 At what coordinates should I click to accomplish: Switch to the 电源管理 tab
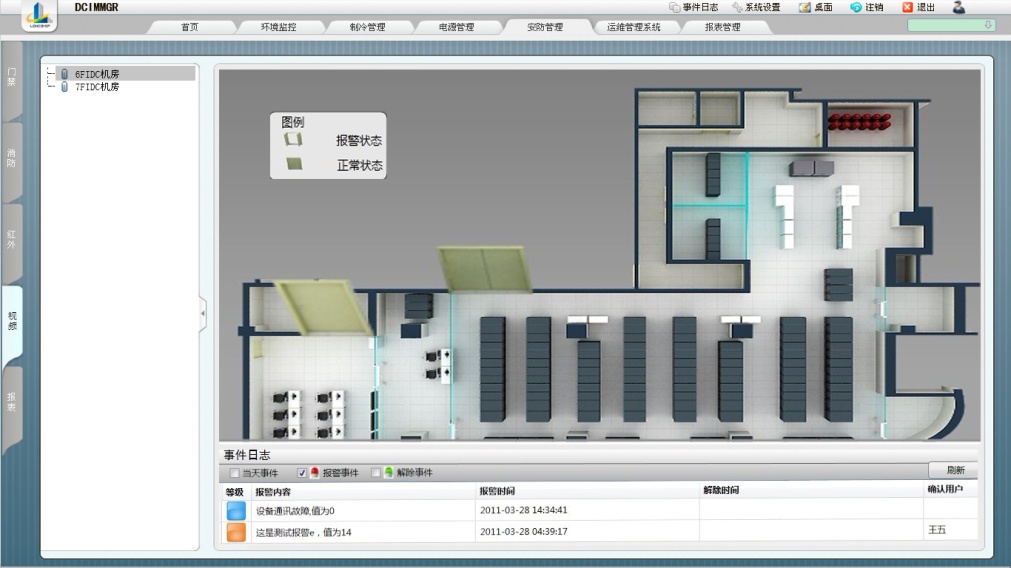[x=456, y=27]
